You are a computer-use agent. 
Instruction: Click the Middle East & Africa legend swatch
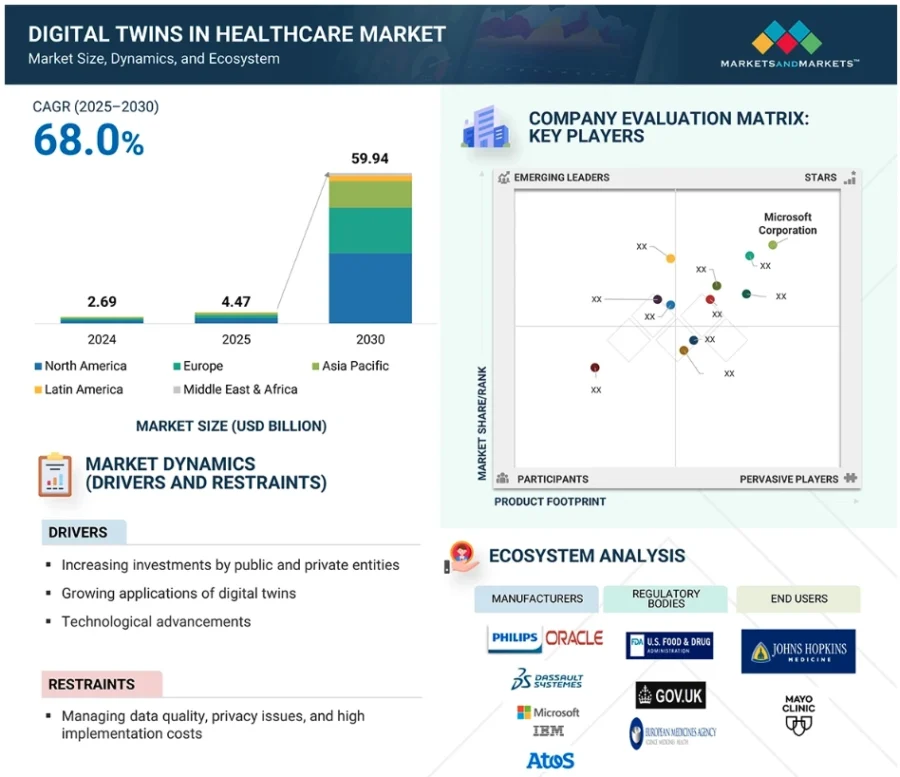tap(177, 390)
